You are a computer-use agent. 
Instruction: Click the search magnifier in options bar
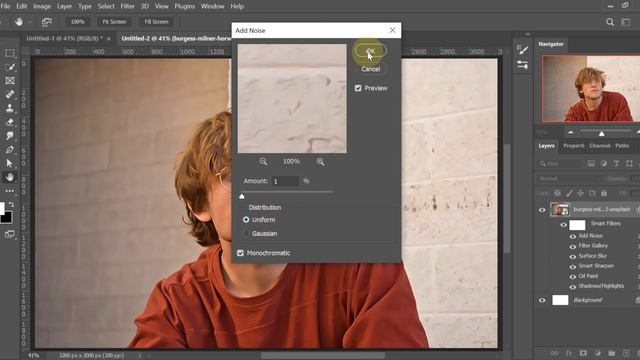click(x=610, y=22)
